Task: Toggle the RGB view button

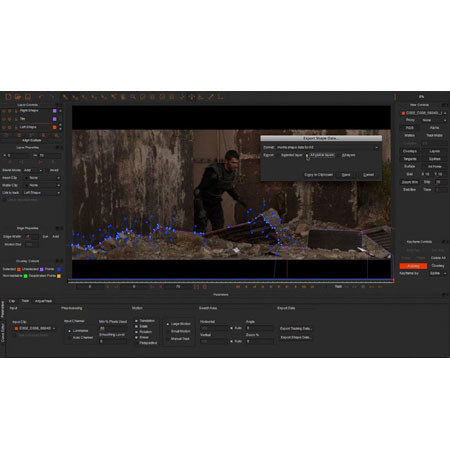Action: [x=410, y=128]
